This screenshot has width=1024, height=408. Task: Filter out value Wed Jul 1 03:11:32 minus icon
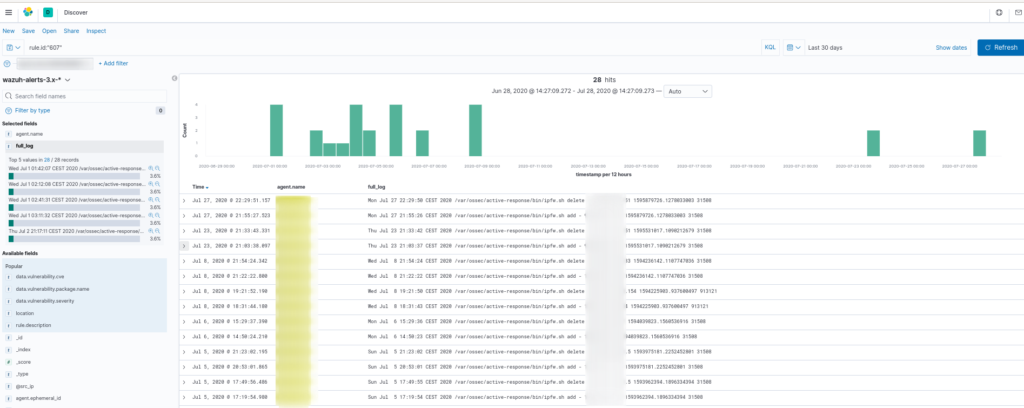click(157, 215)
